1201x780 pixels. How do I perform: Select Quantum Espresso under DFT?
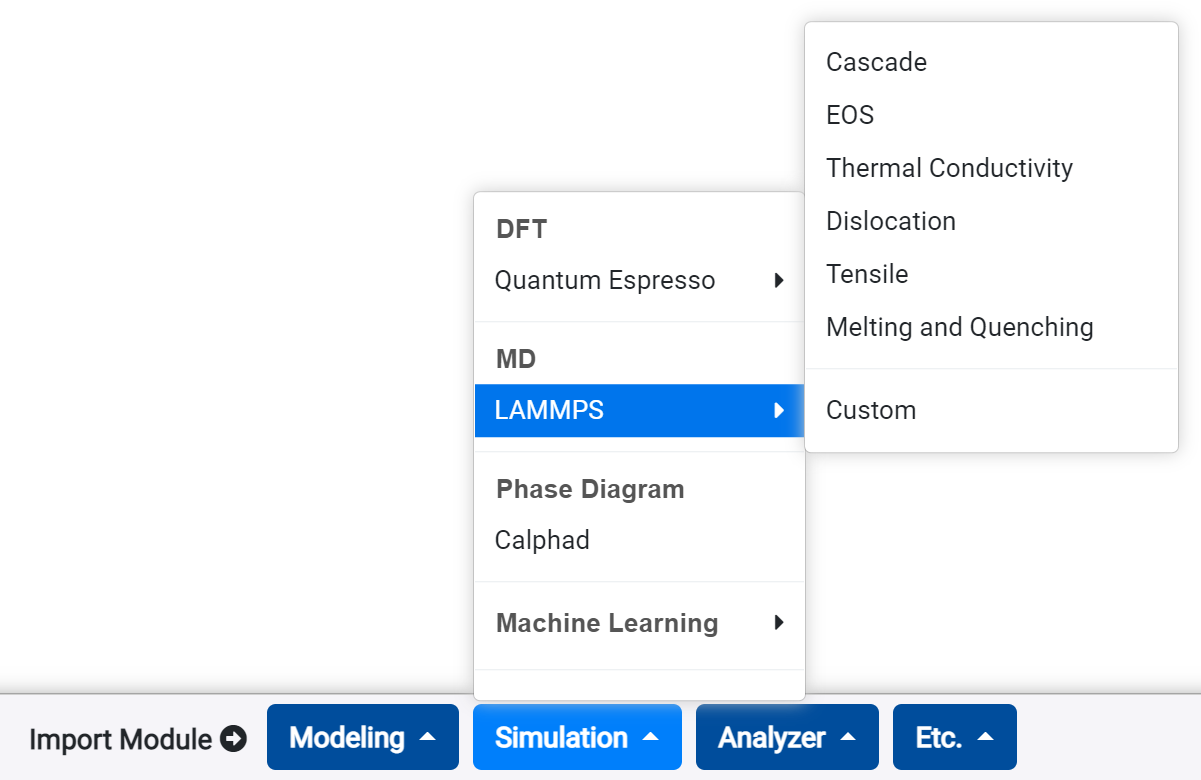(605, 280)
